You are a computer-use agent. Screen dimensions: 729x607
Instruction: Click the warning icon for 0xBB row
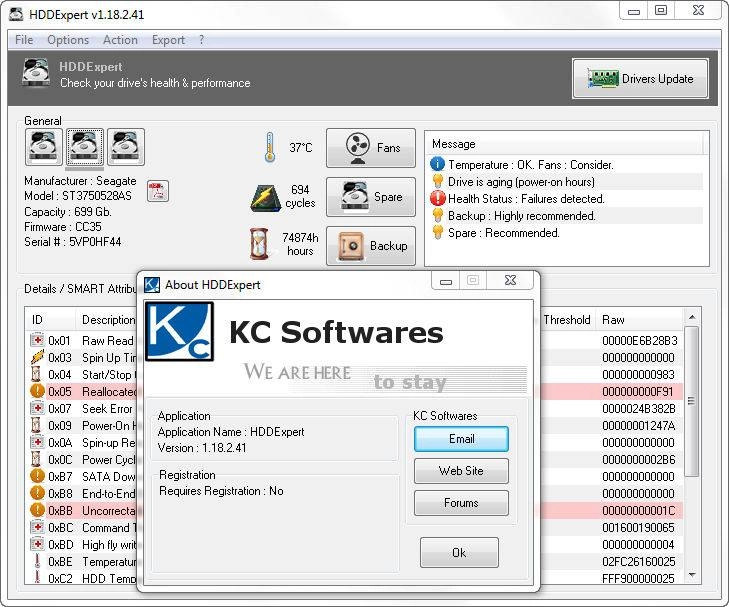[37, 510]
